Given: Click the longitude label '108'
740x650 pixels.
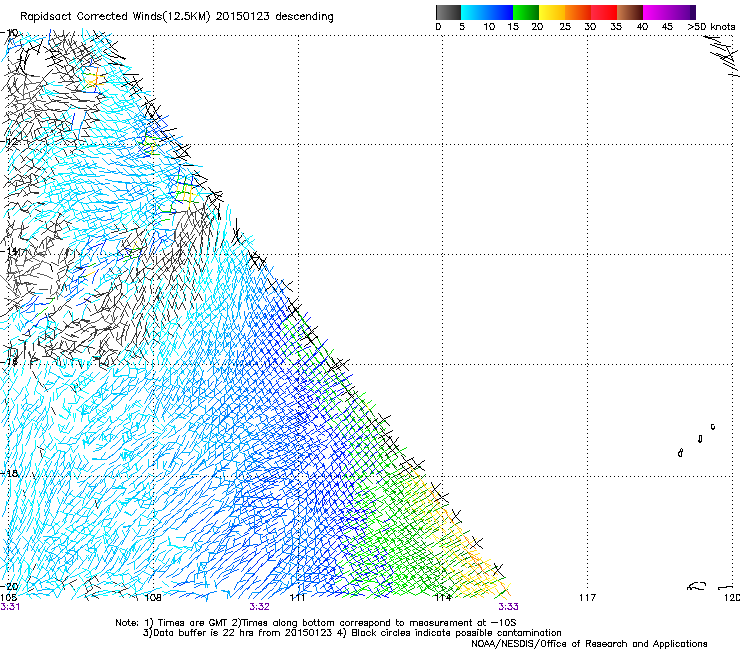Looking at the screenshot, I should coord(153,598).
